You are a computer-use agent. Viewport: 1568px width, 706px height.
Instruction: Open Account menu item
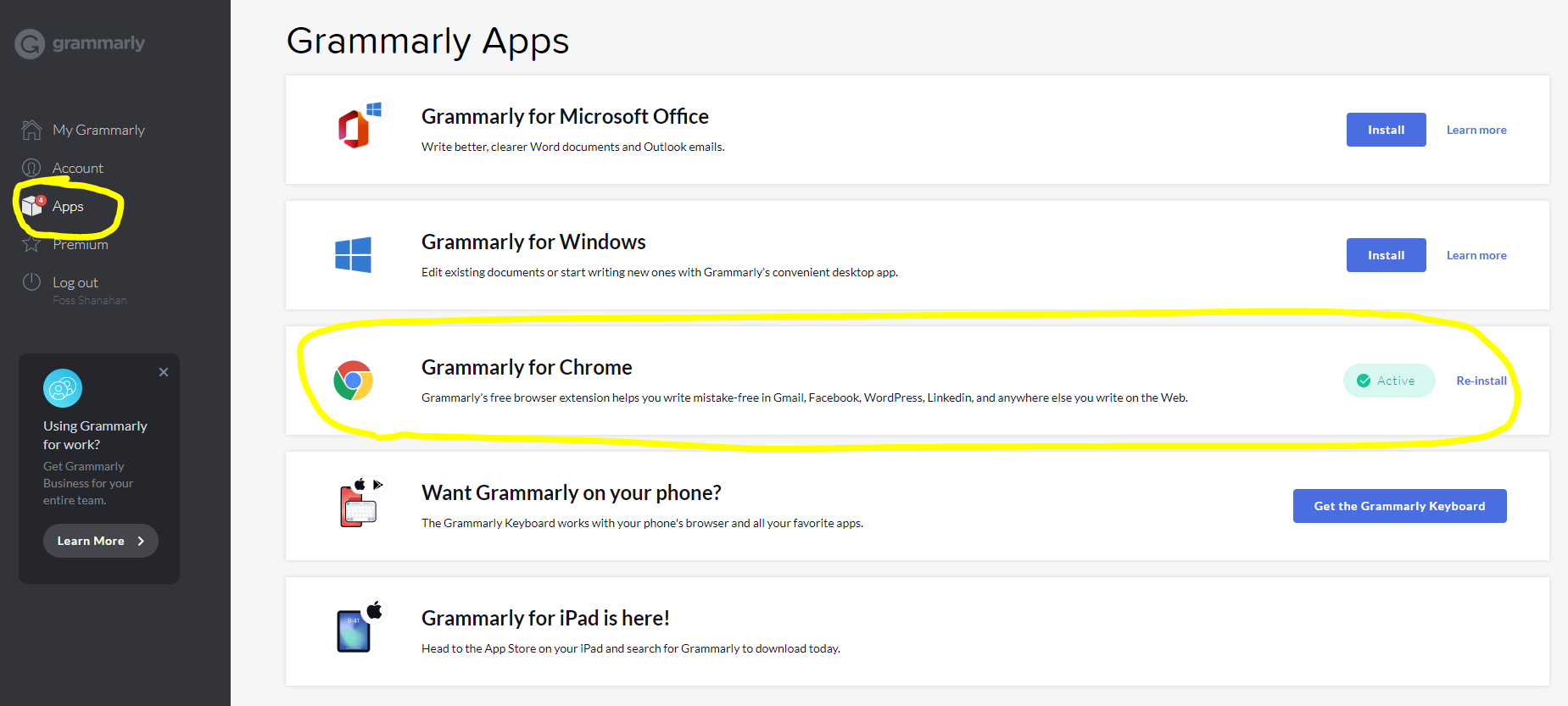pos(78,168)
